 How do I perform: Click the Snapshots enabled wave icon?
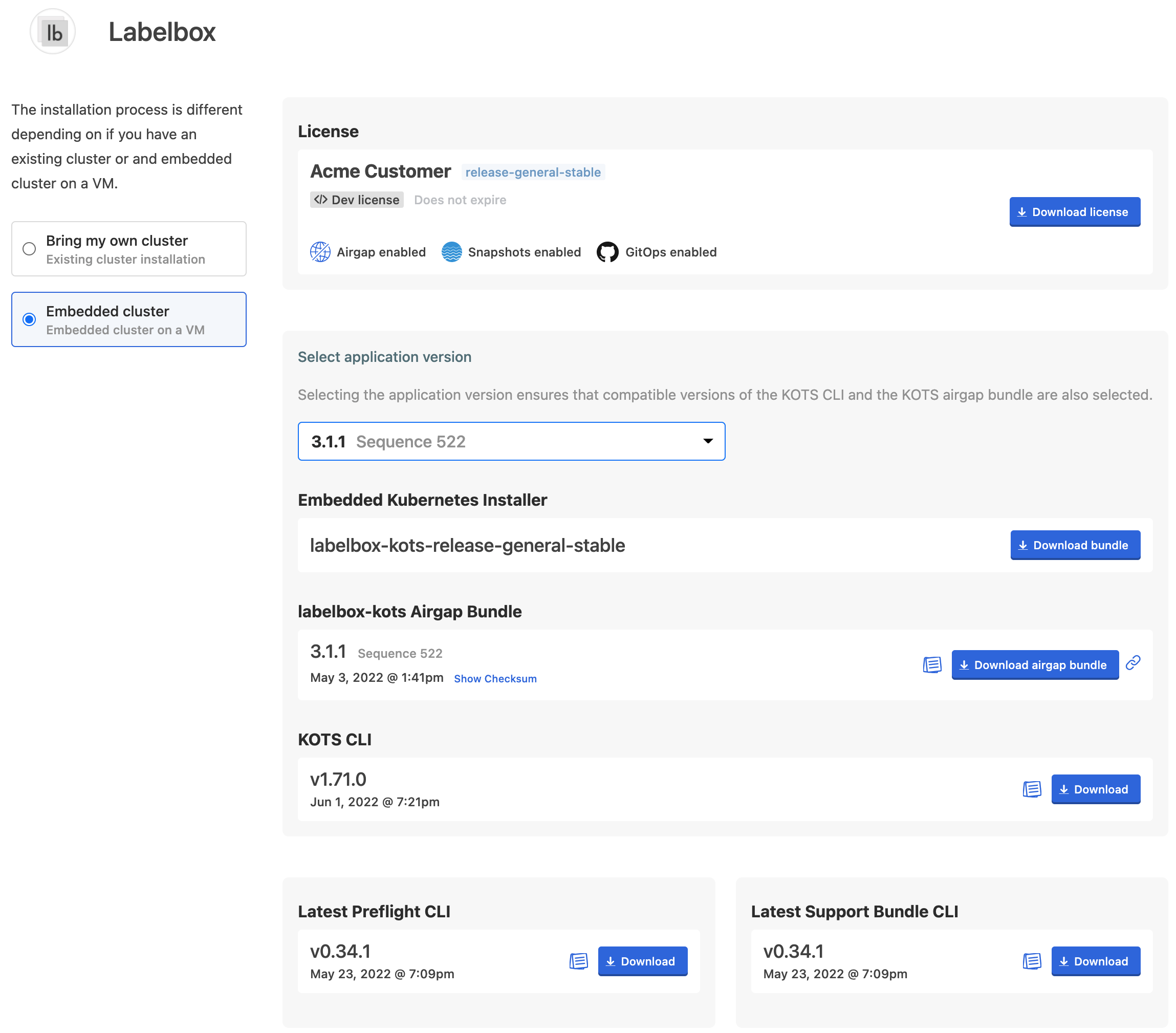point(452,252)
